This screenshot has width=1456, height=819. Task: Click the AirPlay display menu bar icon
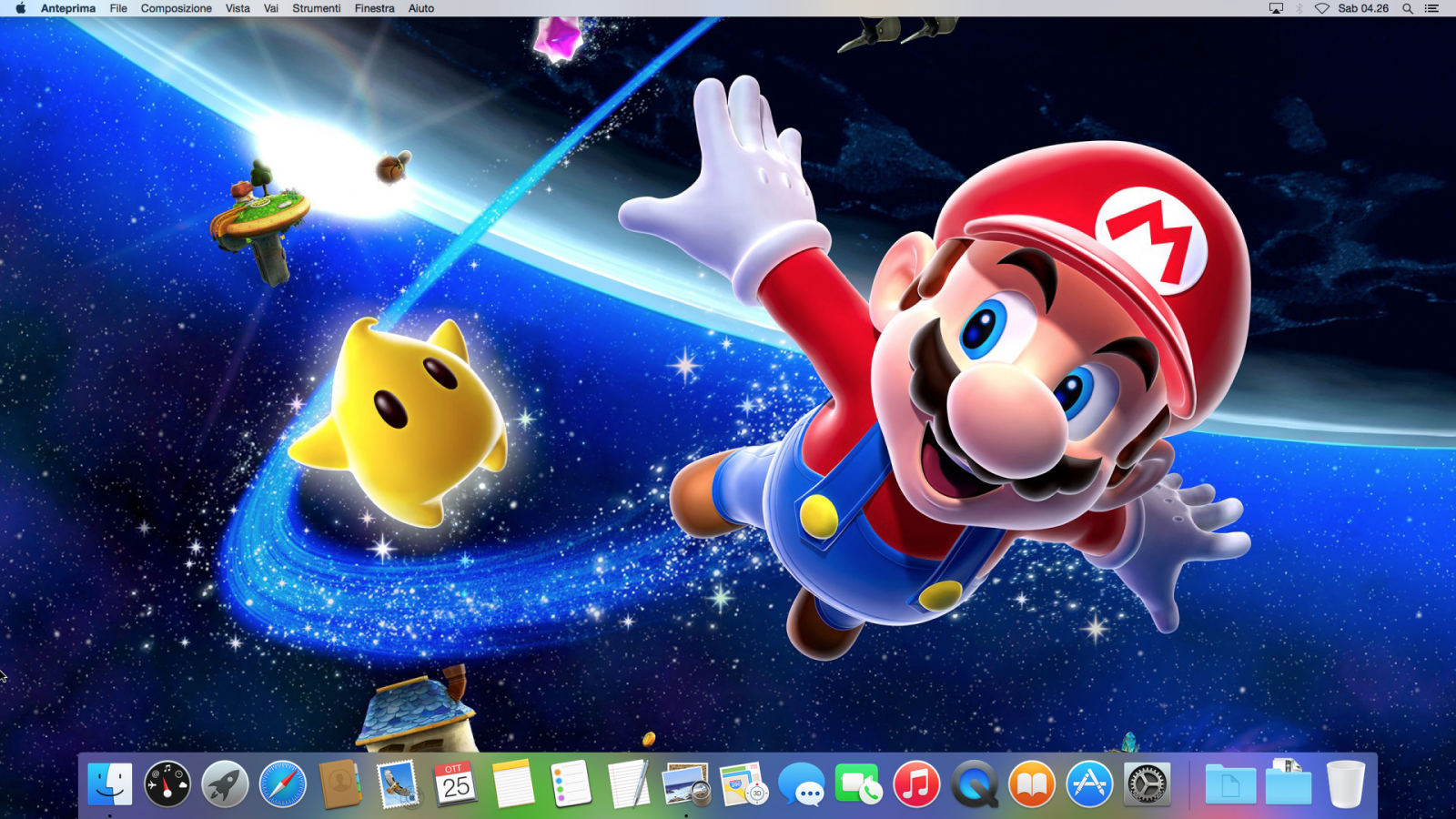click(x=1276, y=8)
